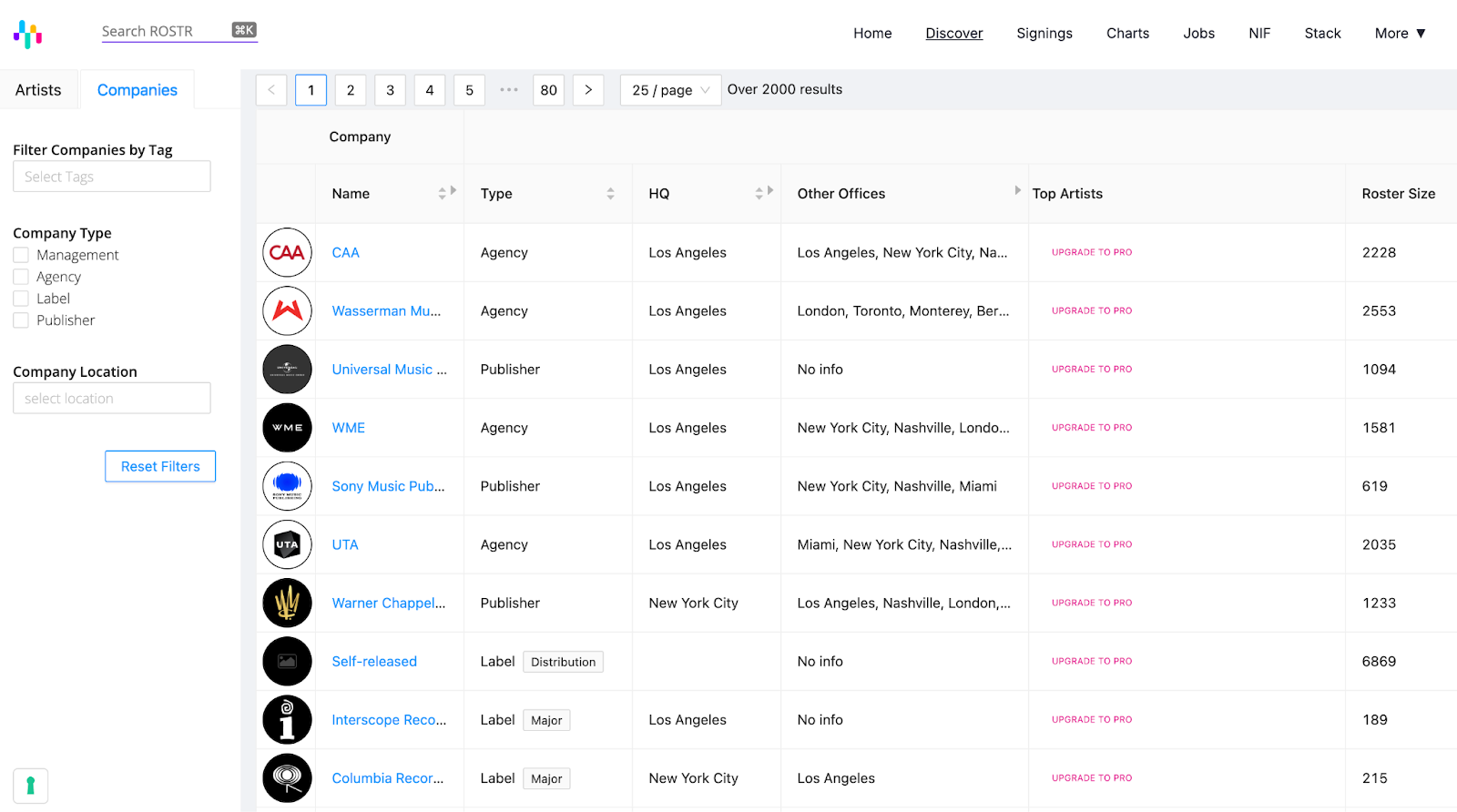The height and width of the screenshot is (812, 1457).
Task: Click the Interscope Records logo
Action: 287,720
